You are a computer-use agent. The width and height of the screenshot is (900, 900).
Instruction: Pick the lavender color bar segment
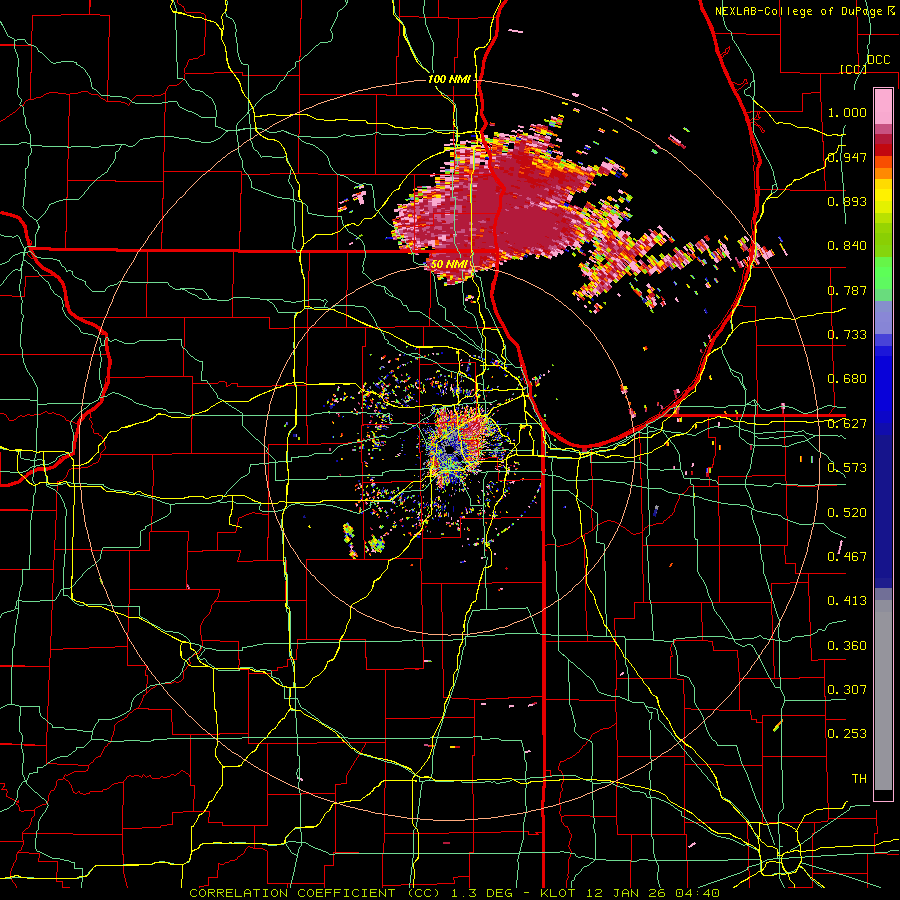coord(883,317)
